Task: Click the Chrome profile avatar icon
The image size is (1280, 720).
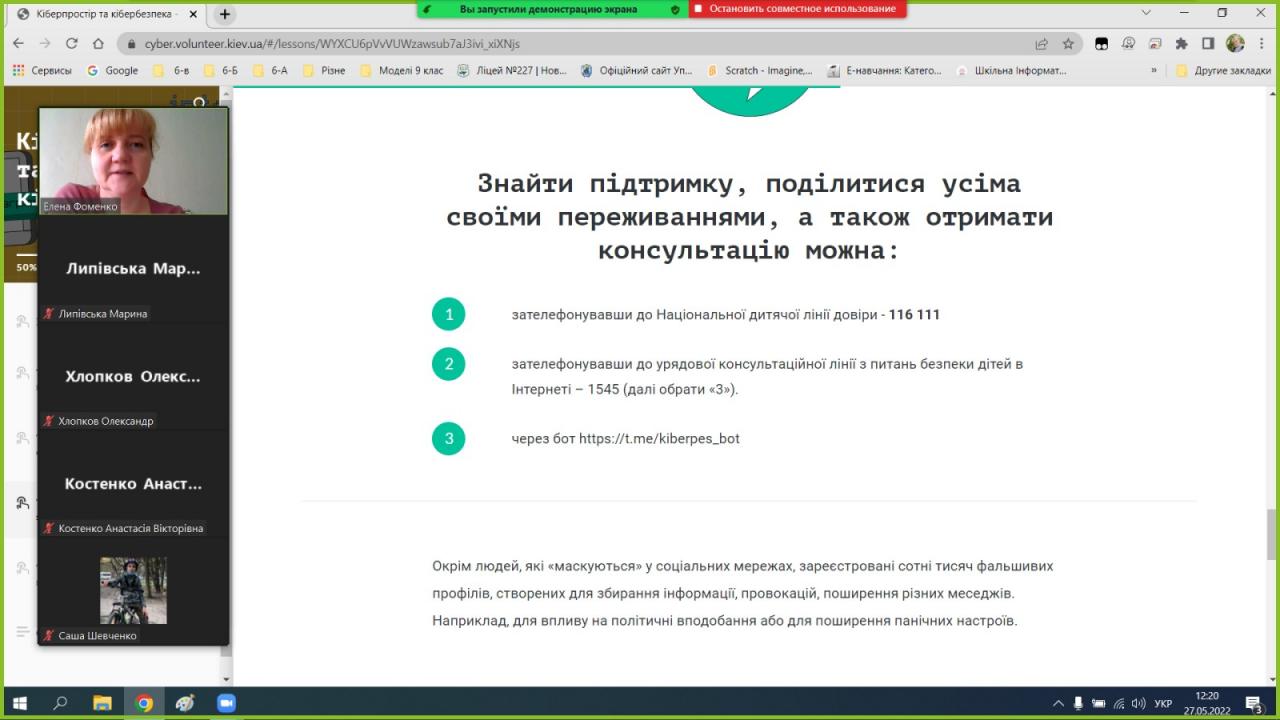Action: point(1235,44)
